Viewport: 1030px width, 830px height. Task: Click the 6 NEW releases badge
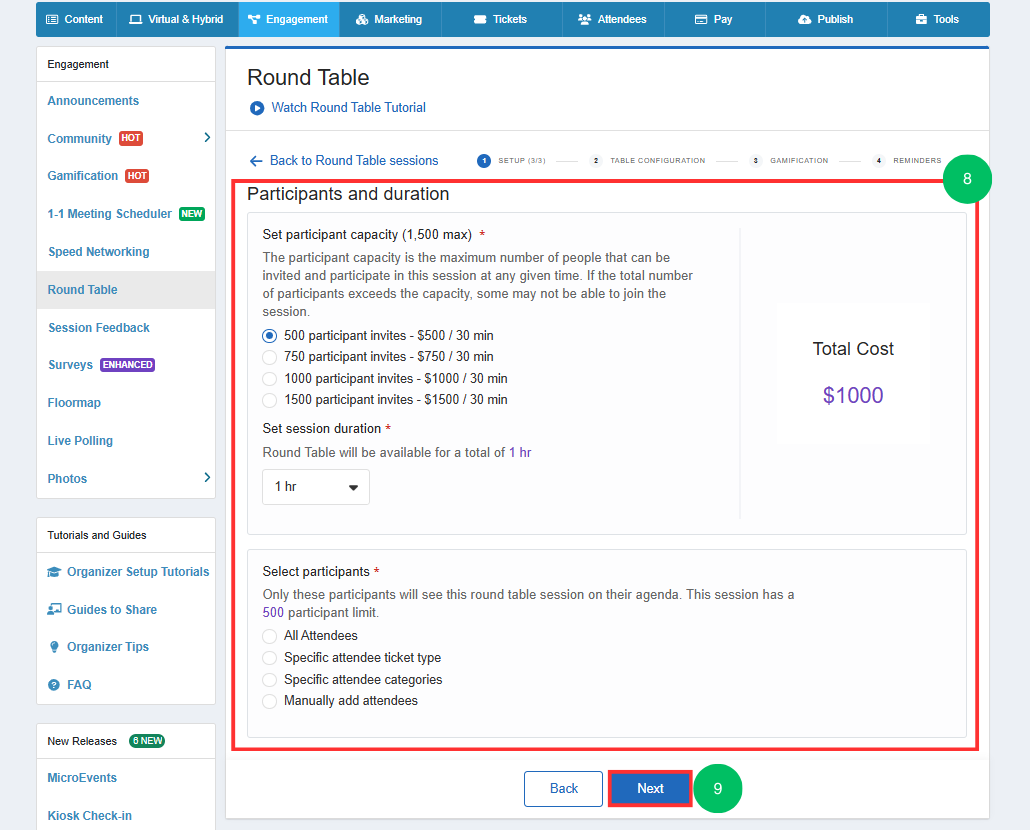pyautogui.click(x=146, y=741)
